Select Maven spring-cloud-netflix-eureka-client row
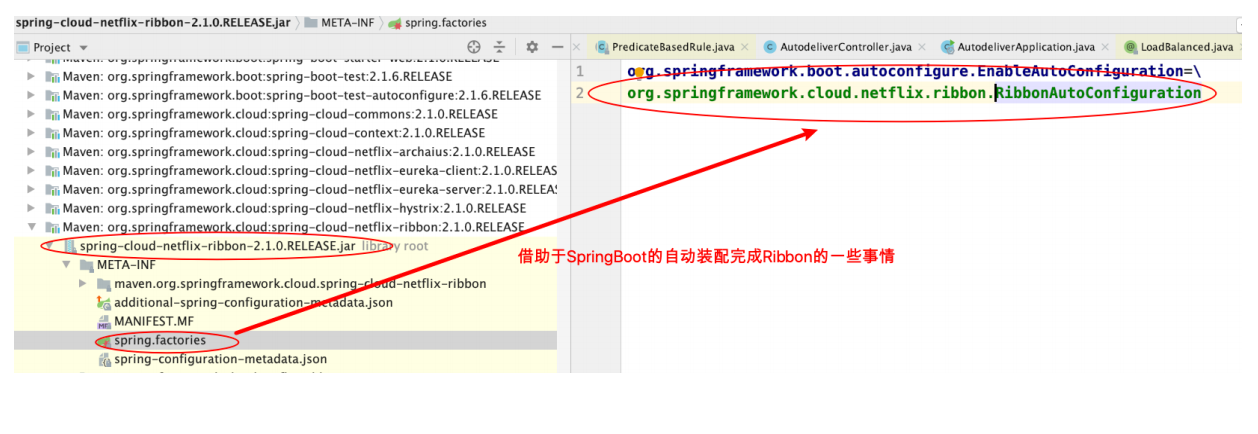 click(x=285, y=171)
